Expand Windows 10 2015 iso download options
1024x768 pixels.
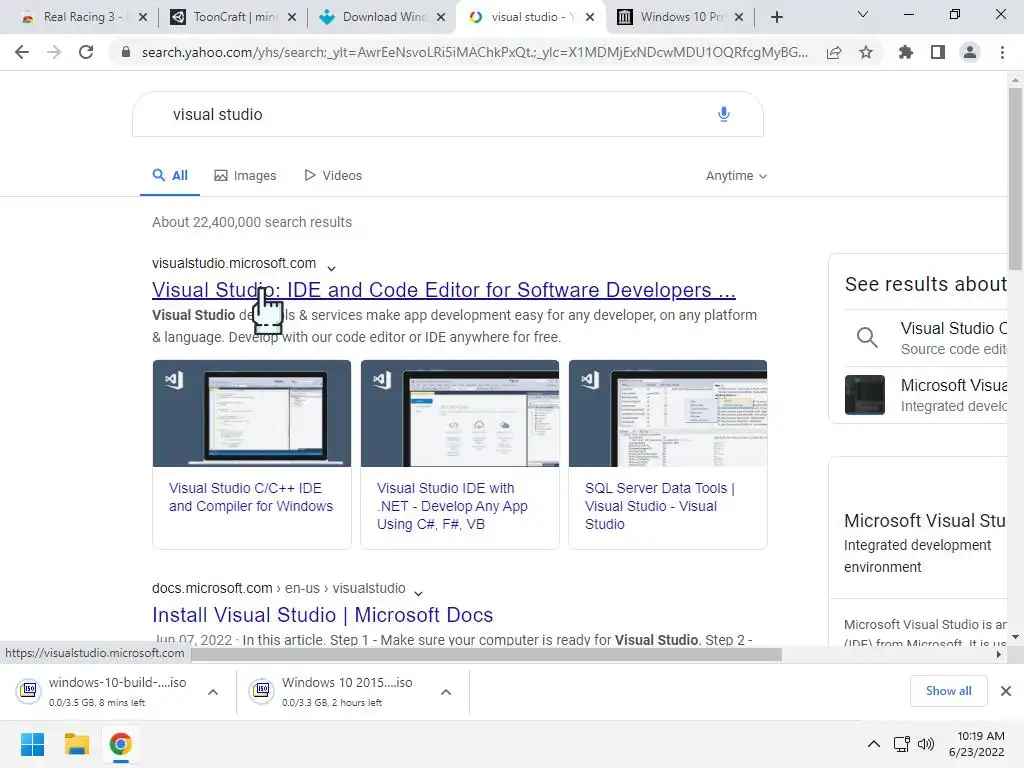coord(446,692)
